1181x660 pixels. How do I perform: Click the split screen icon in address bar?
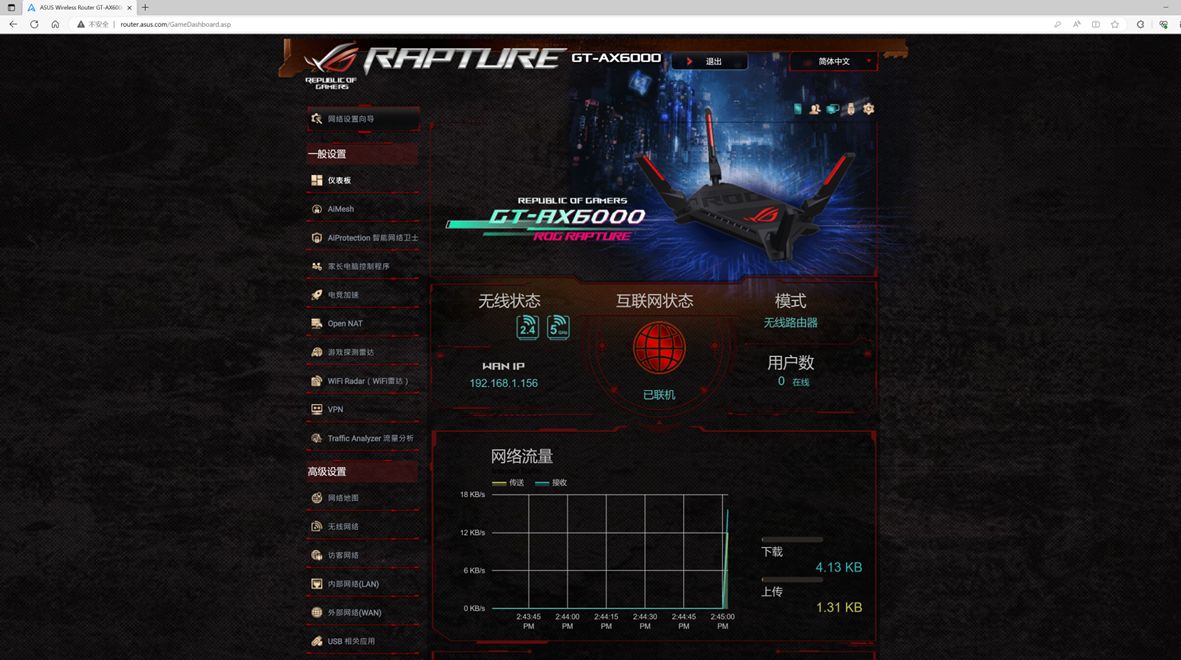(1096, 24)
